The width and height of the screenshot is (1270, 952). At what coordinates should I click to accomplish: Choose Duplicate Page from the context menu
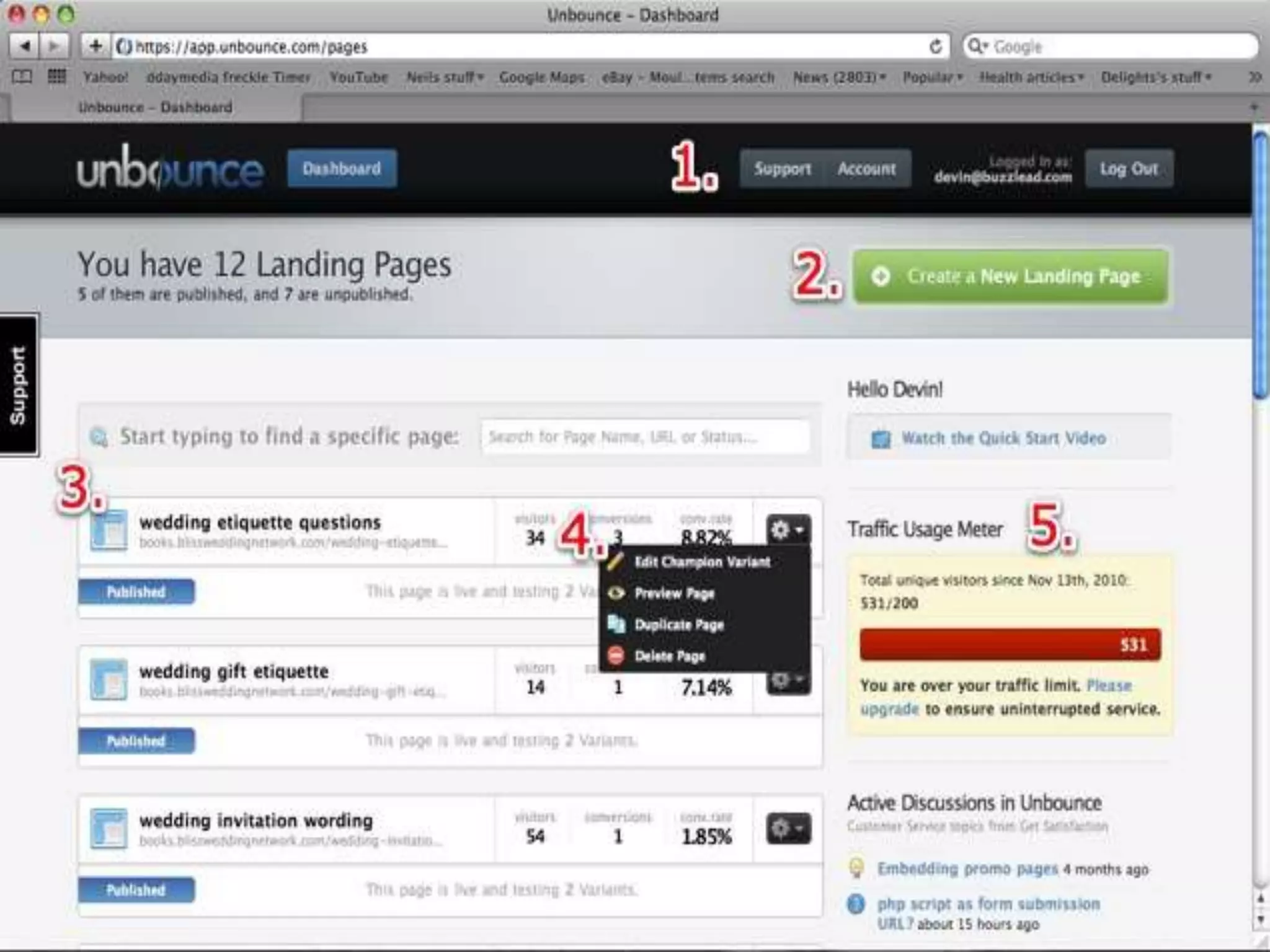click(679, 625)
